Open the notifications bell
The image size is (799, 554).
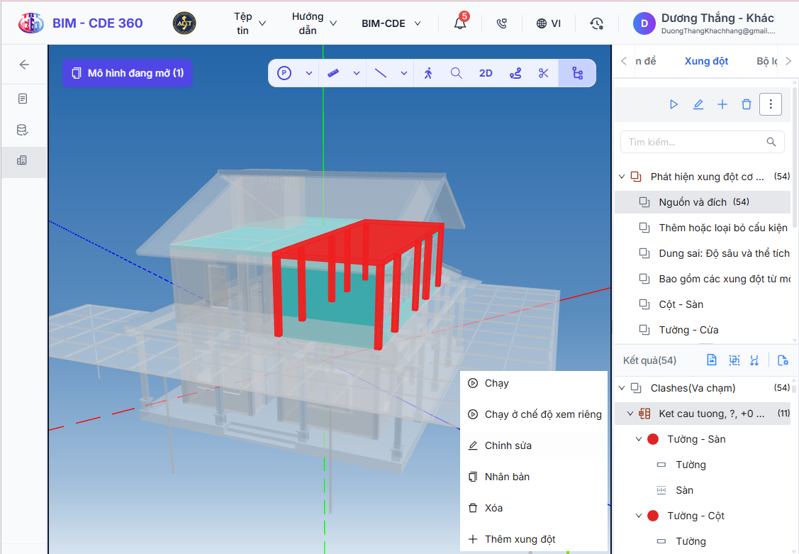coord(460,23)
